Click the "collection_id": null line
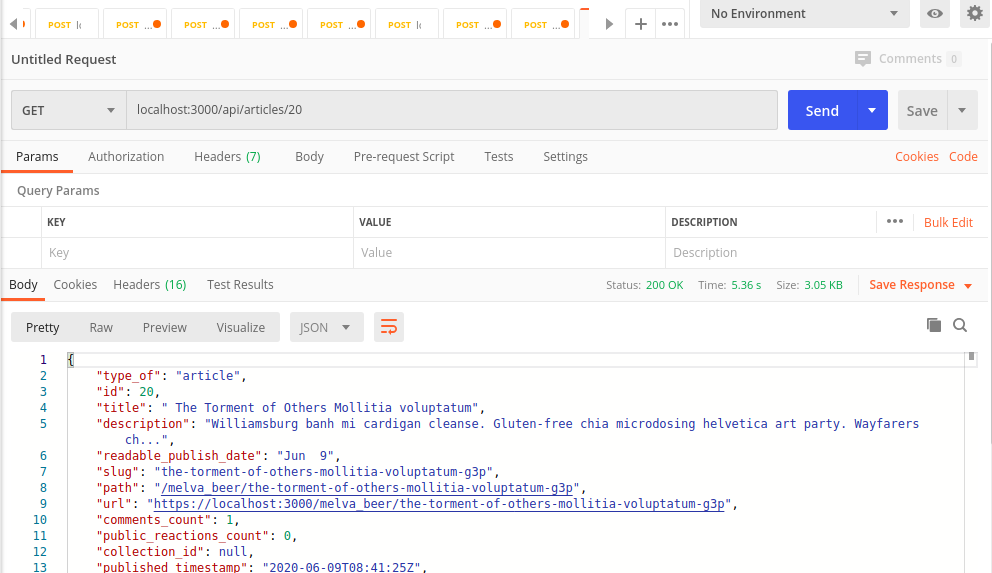The height and width of the screenshot is (573, 992). click(x=175, y=551)
